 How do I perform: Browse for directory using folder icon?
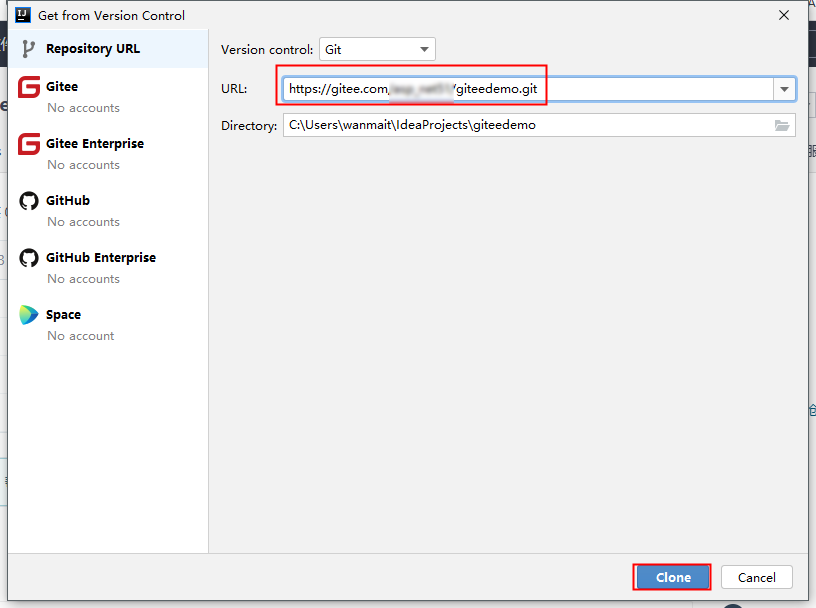(x=782, y=125)
